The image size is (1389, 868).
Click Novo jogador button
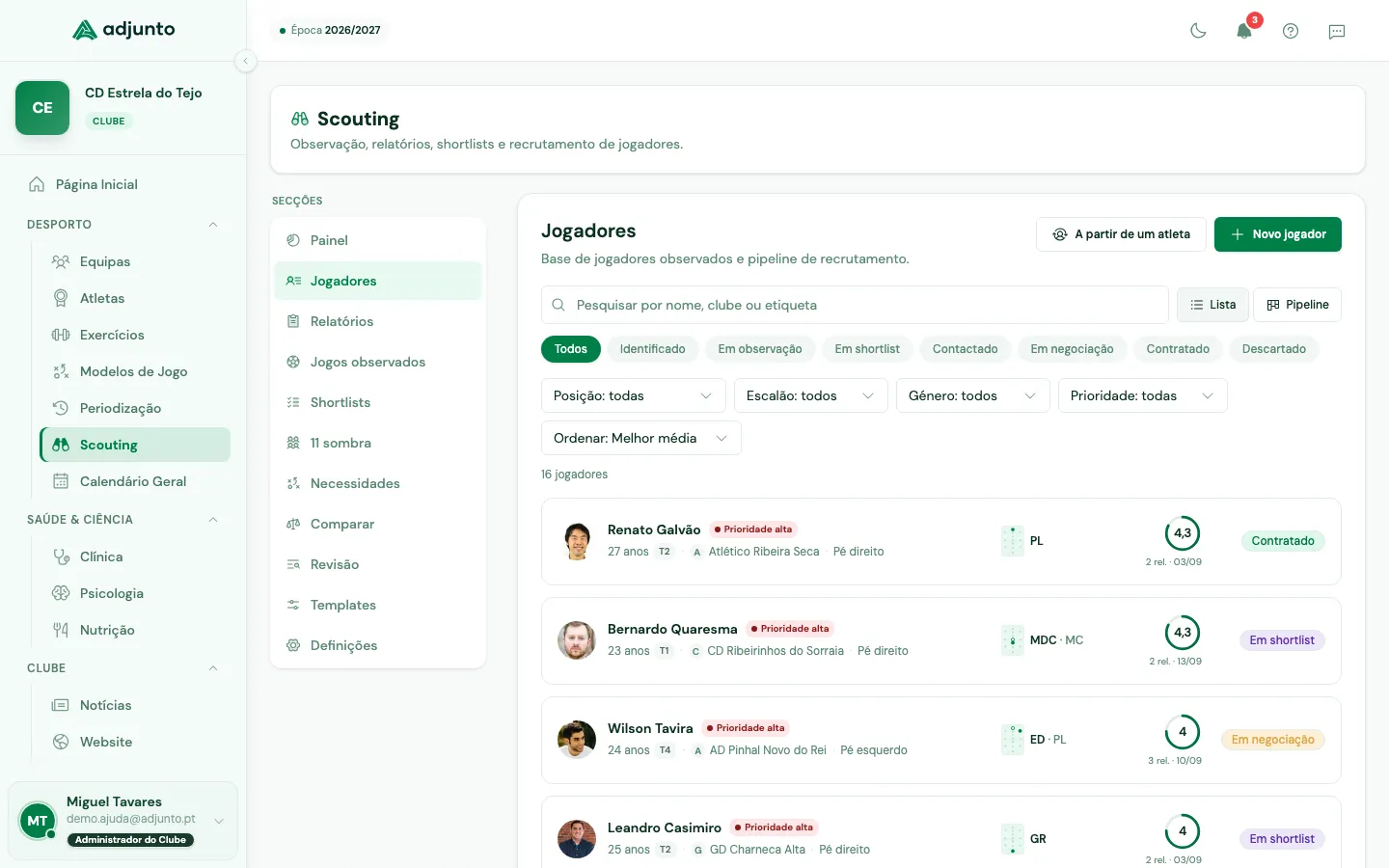(1278, 234)
